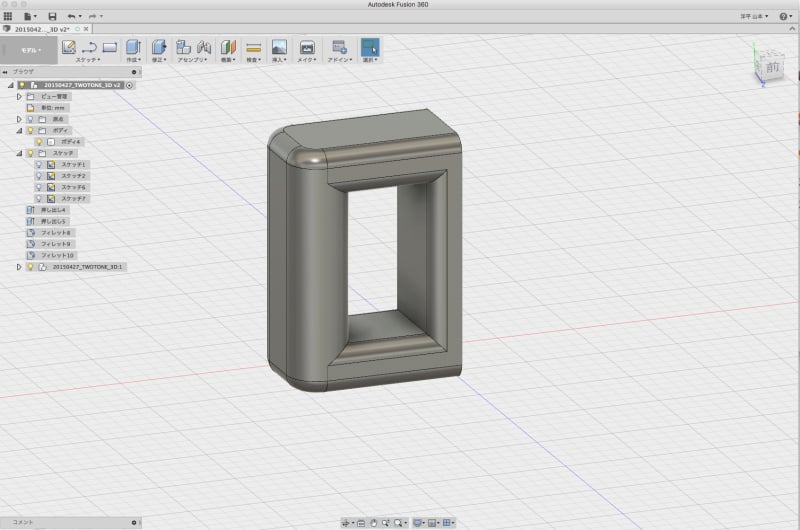Toggle lightbulb visibility of スケッチ6
This screenshot has height=530, width=800.
pyautogui.click(x=39, y=187)
